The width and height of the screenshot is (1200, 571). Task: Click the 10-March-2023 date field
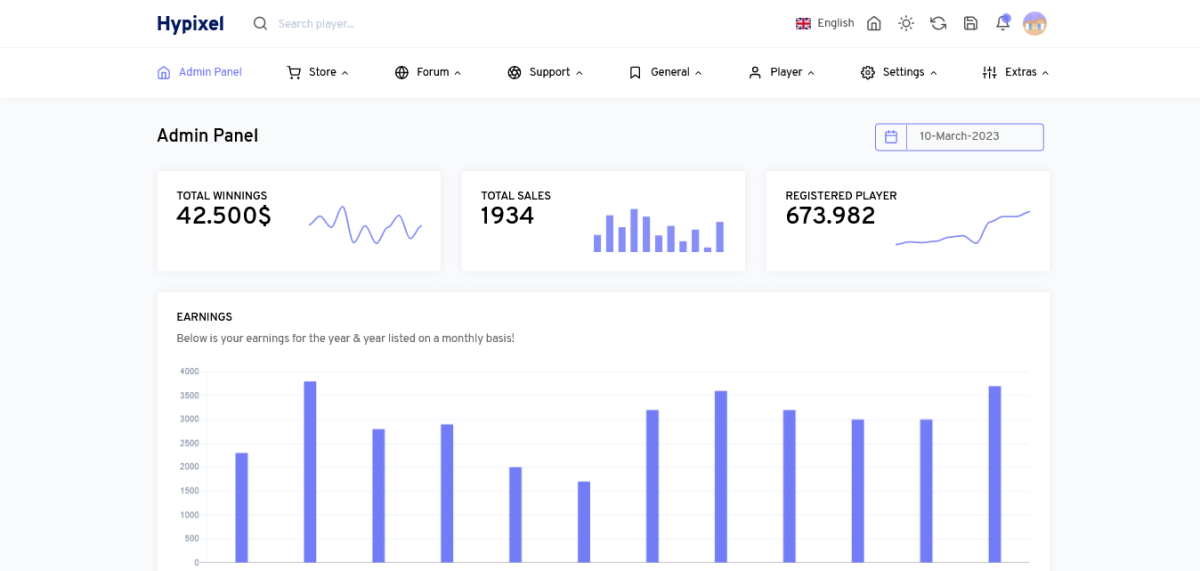click(973, 137)
